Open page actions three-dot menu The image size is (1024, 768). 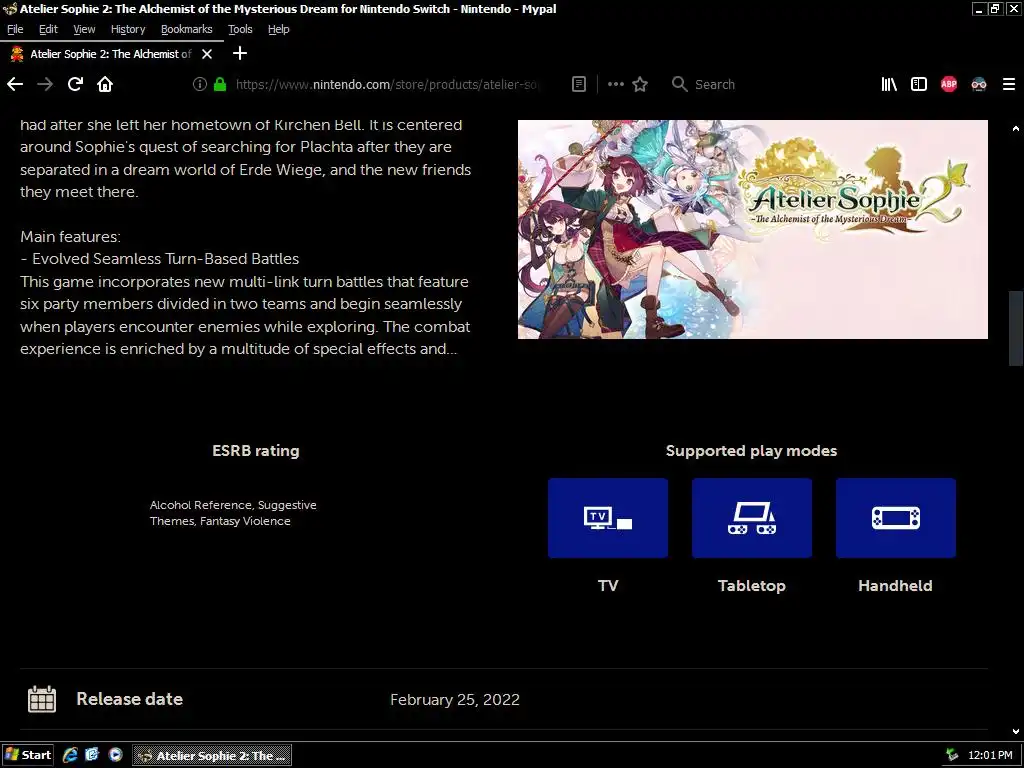coord(615,84)
